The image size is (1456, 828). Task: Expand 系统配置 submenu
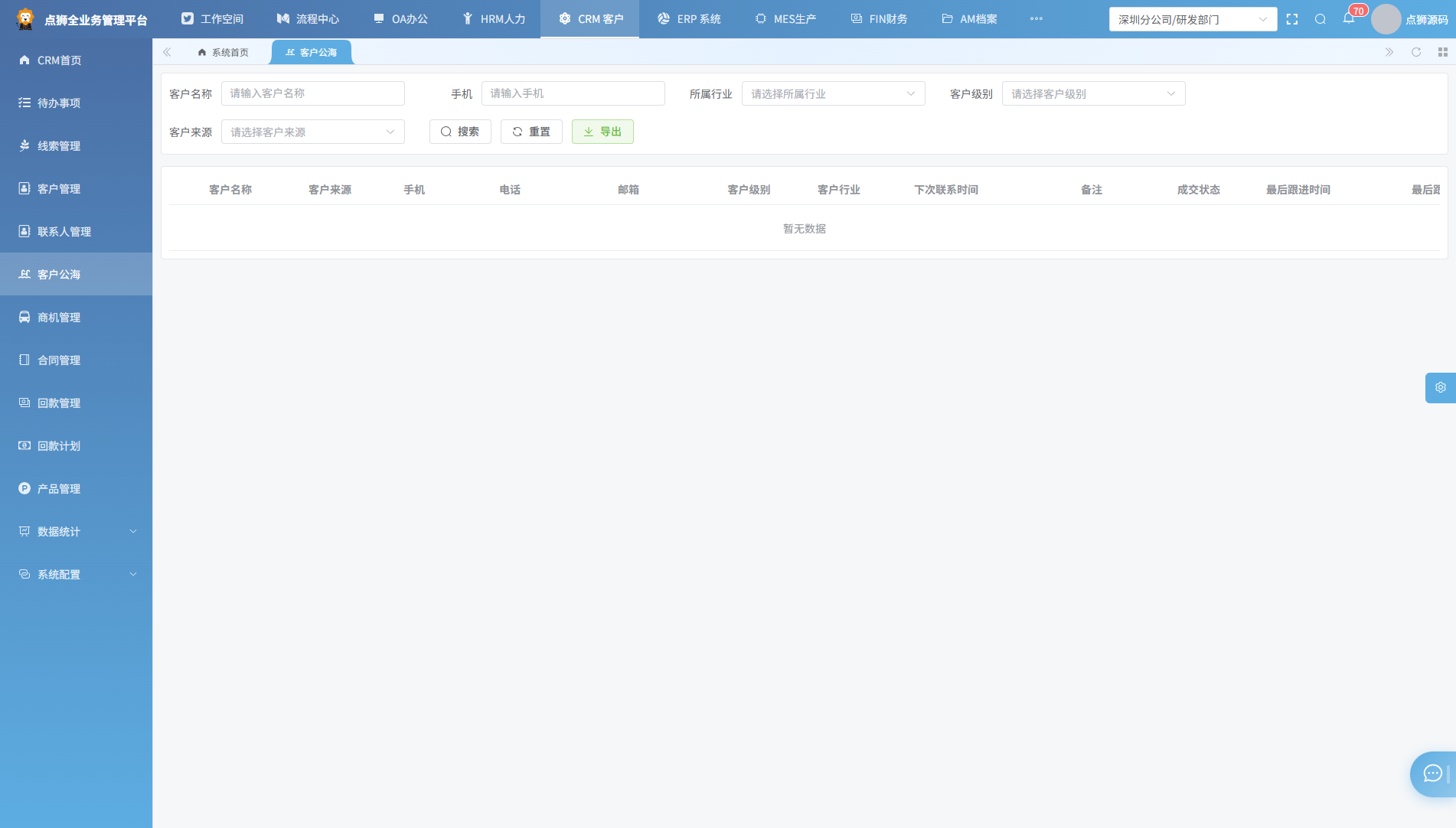76,574
